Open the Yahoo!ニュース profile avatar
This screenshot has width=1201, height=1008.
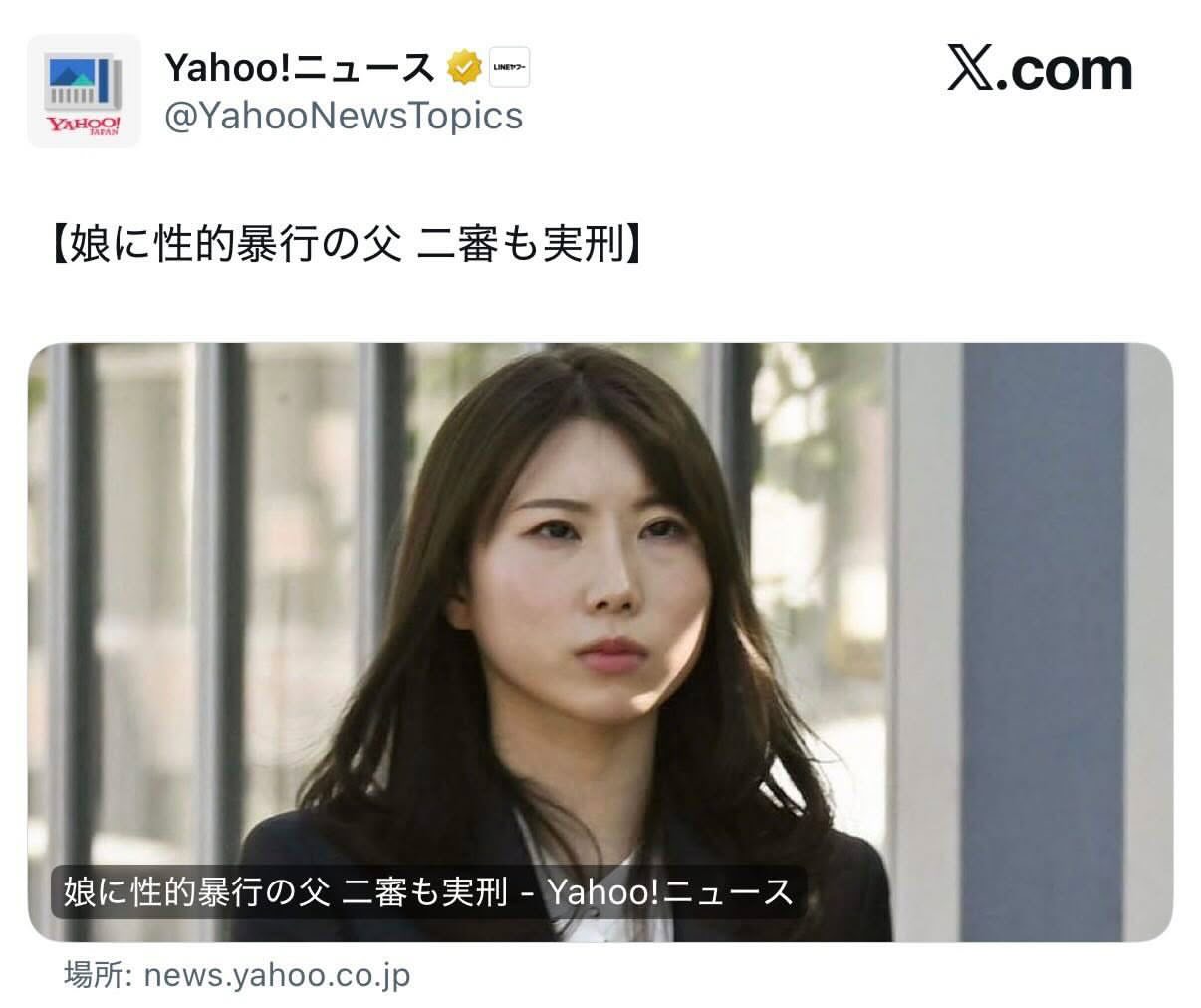click(x=84, y=91)
